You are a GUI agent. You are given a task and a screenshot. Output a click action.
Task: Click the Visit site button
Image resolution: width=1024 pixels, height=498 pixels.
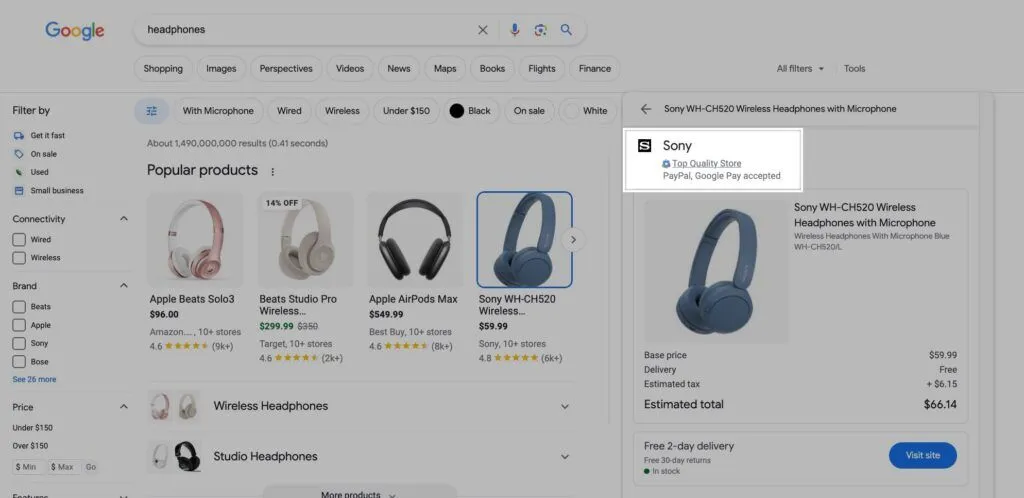[x=923, y=455]
